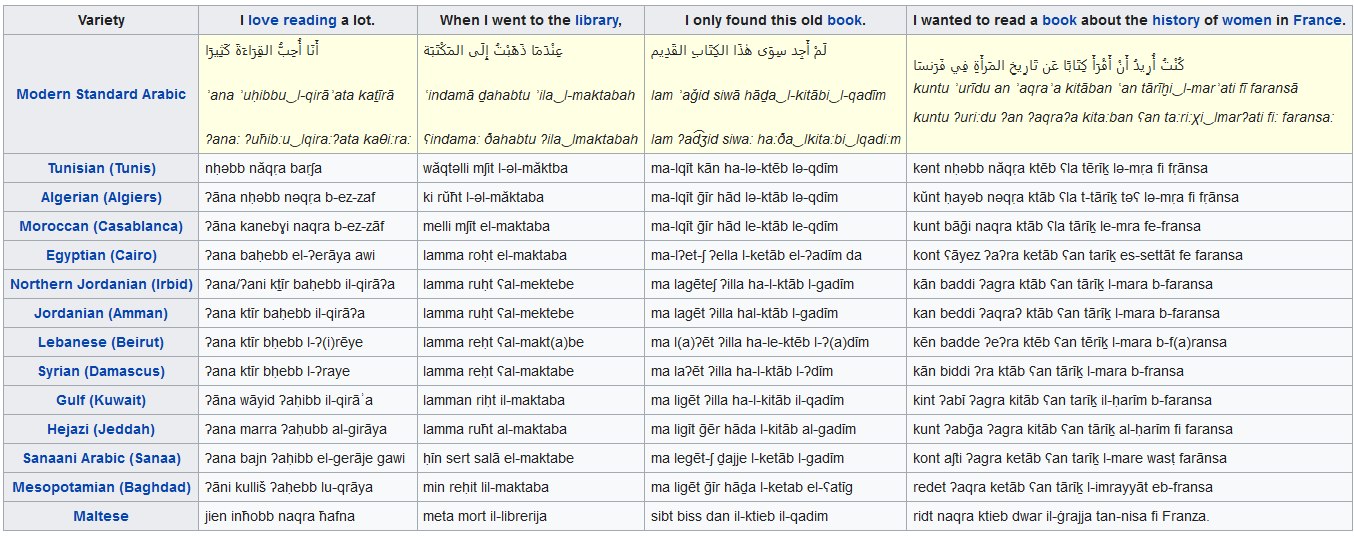Screen dimensions: 1354x536
Task: Click the Tunisian (Tunis) variety link
Action: pyautogui.click(x=101, y=168)
